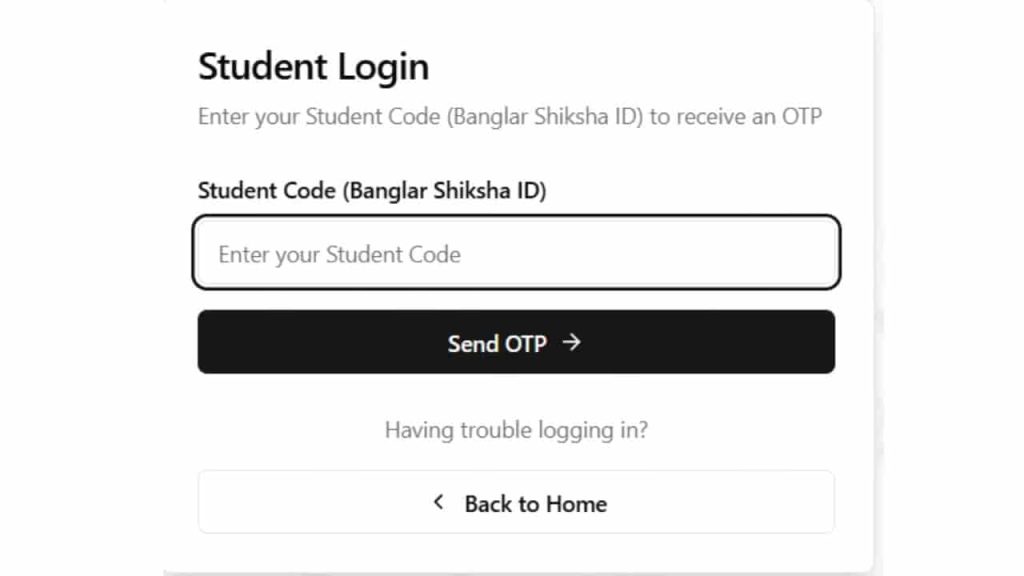1024x576 pixels.
Task: Focus the Student Code input field
Action: [516, 253]
